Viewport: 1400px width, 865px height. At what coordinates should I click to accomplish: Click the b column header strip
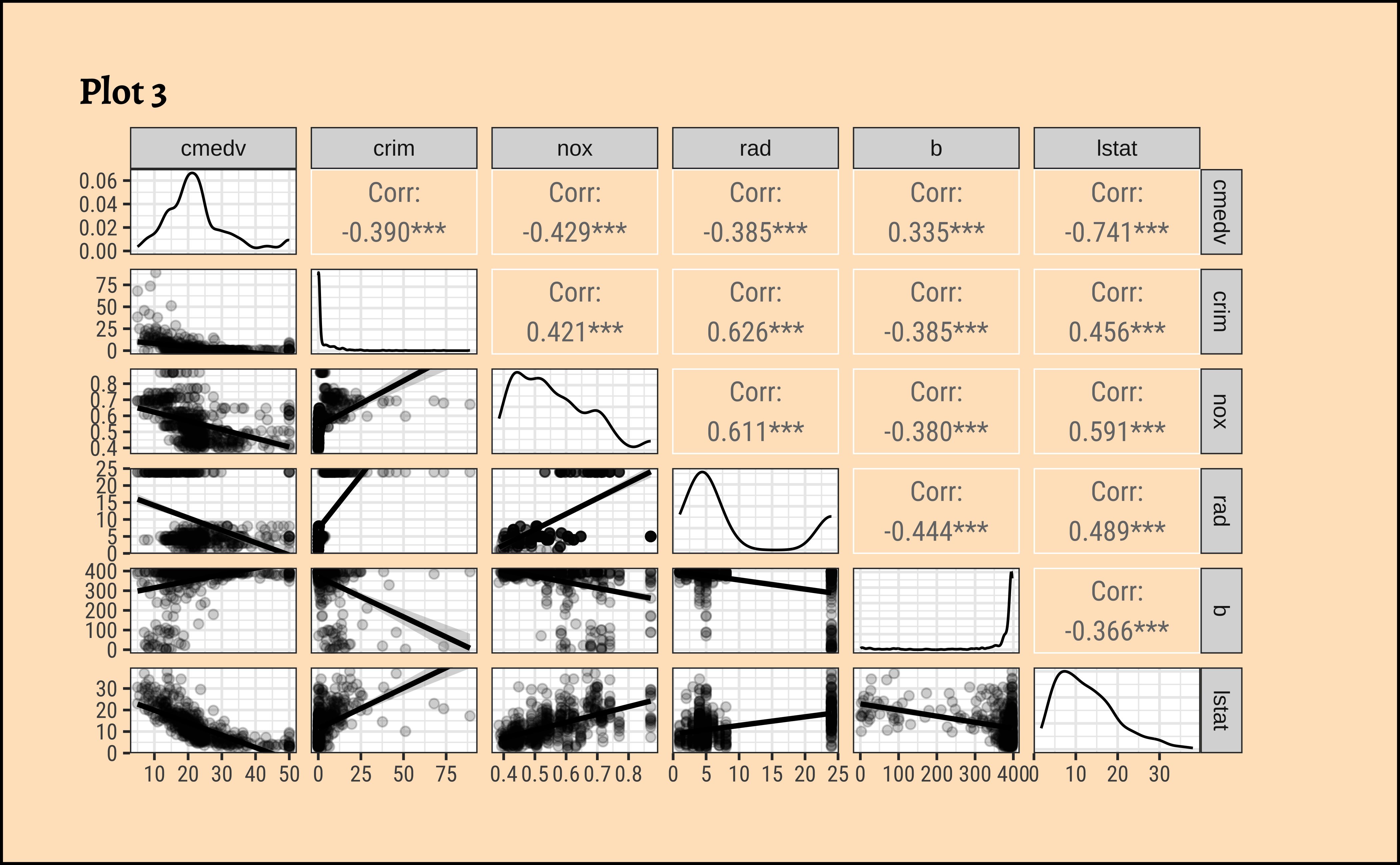tap(936, 148)
